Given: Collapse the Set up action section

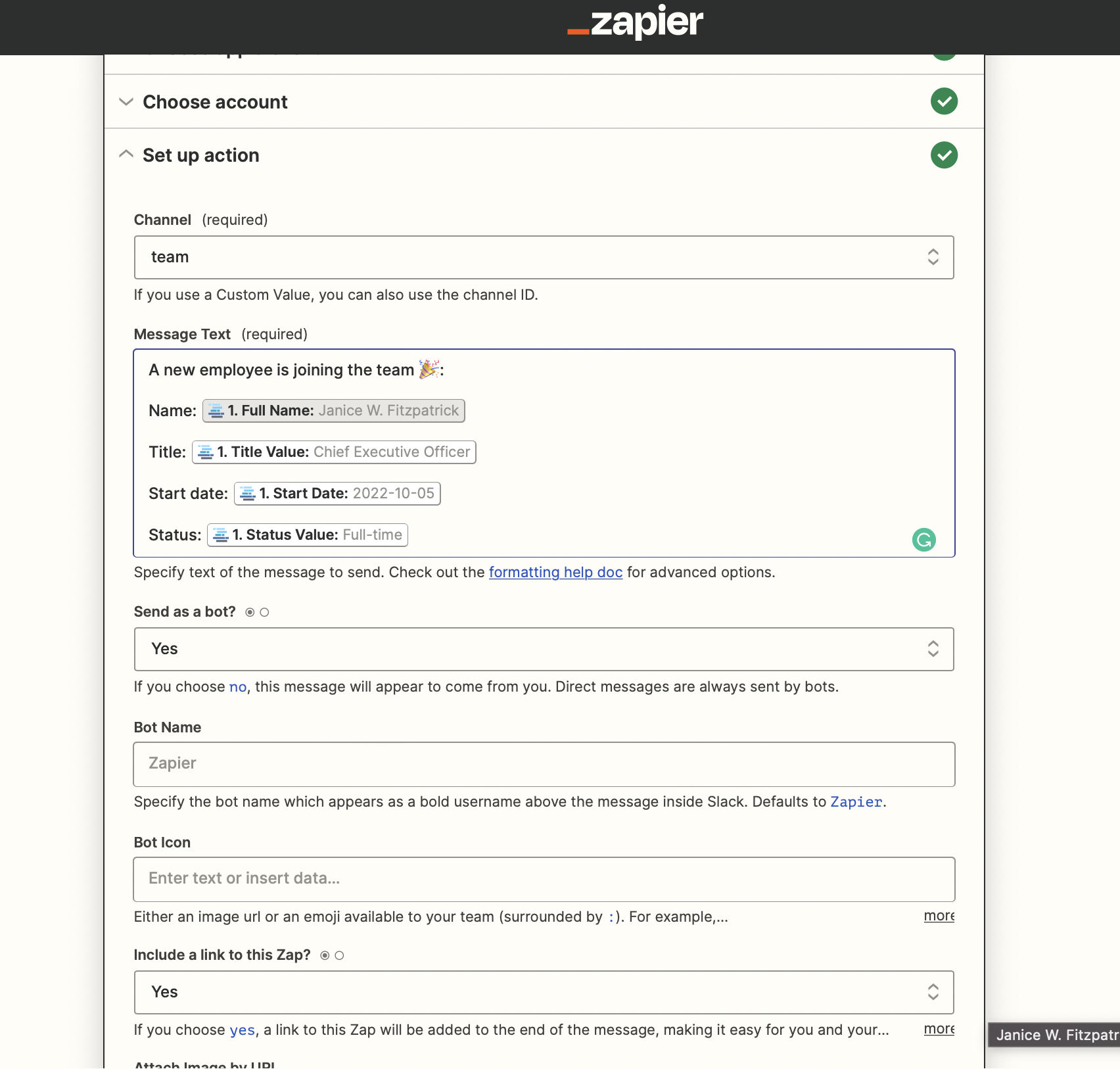Looking at the screenshot, I should tap(126, 155).
